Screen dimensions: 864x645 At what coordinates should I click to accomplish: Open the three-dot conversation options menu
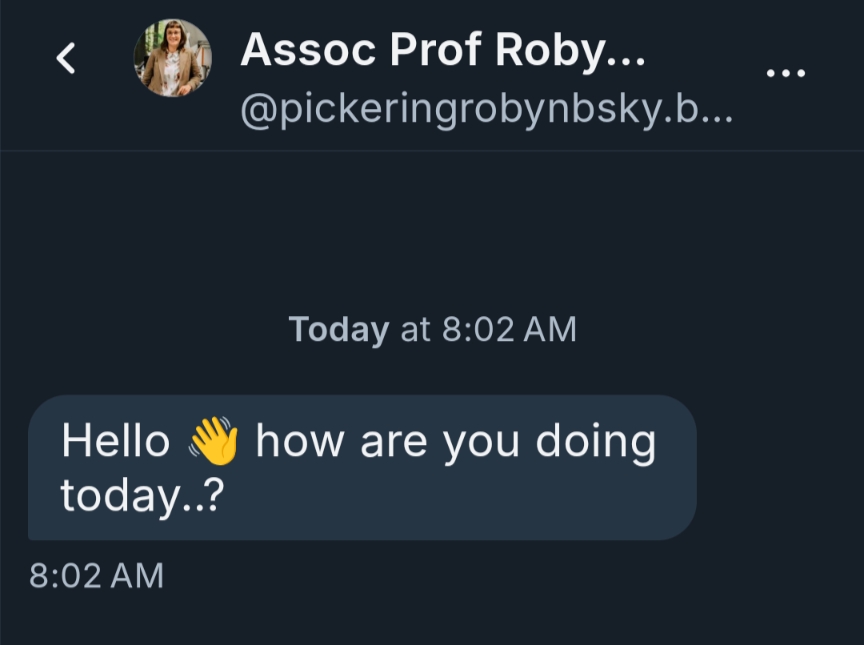(x=785, y=73)
